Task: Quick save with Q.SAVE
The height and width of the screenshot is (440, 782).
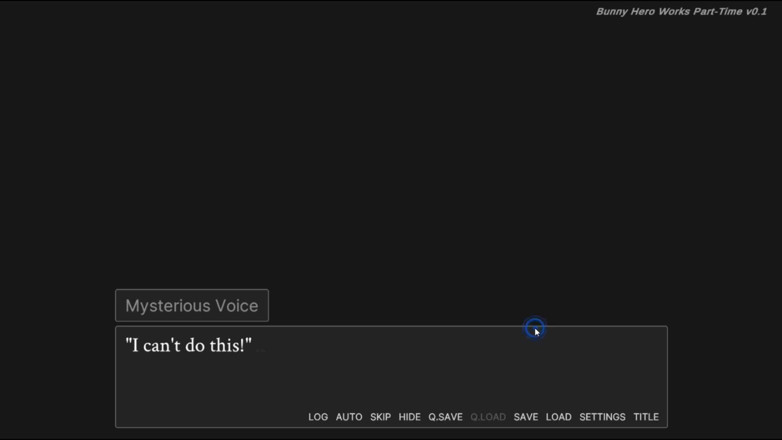Action: (x=445, y=417)
